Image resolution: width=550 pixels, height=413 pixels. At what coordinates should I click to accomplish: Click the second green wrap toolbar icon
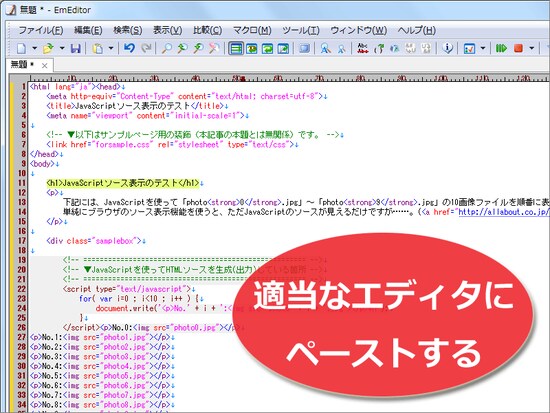click(252, 48)
